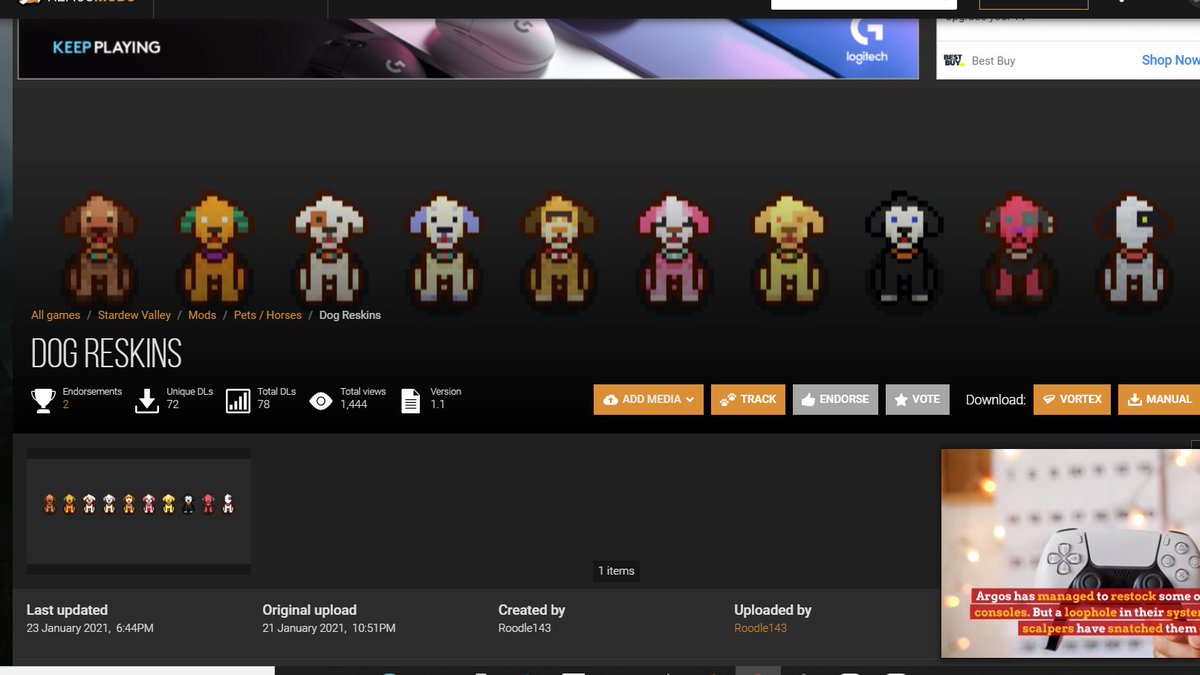Click the Logitech Keep Playing banner ad
Viewport: 1200px width, 675px height.
(468, 48)
